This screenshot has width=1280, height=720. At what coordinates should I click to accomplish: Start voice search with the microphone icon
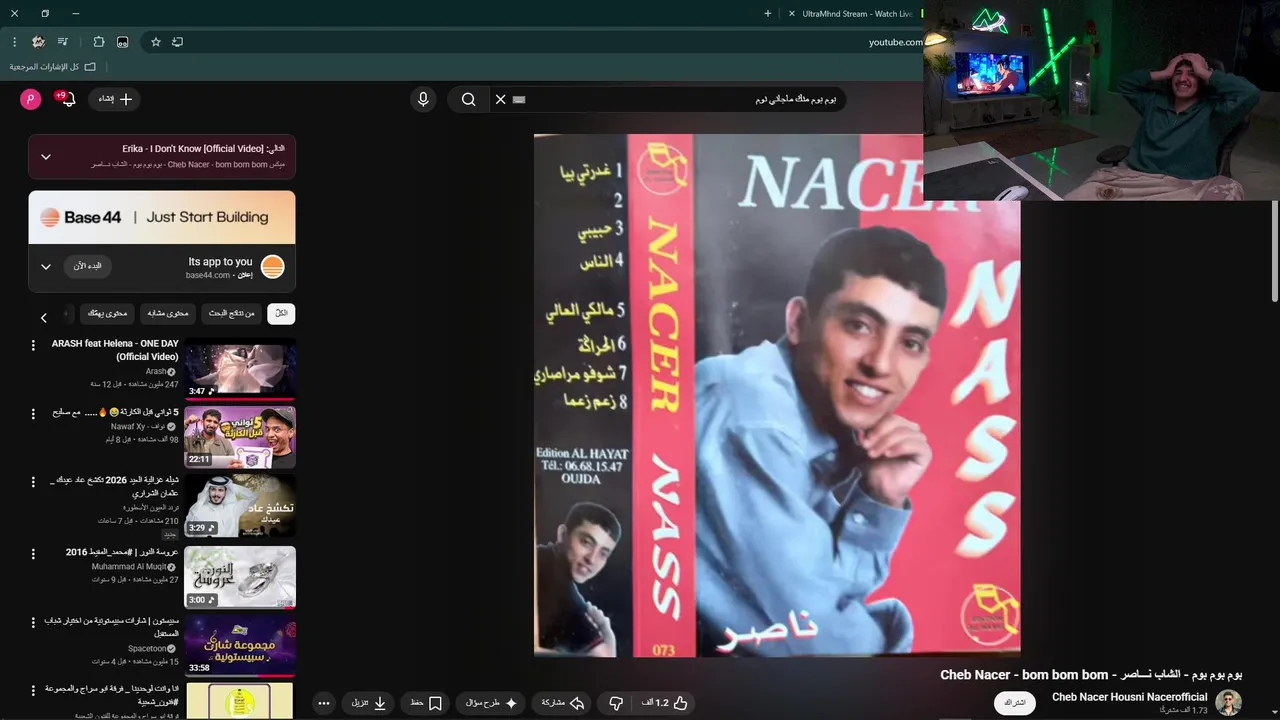(x=423, y=99)
